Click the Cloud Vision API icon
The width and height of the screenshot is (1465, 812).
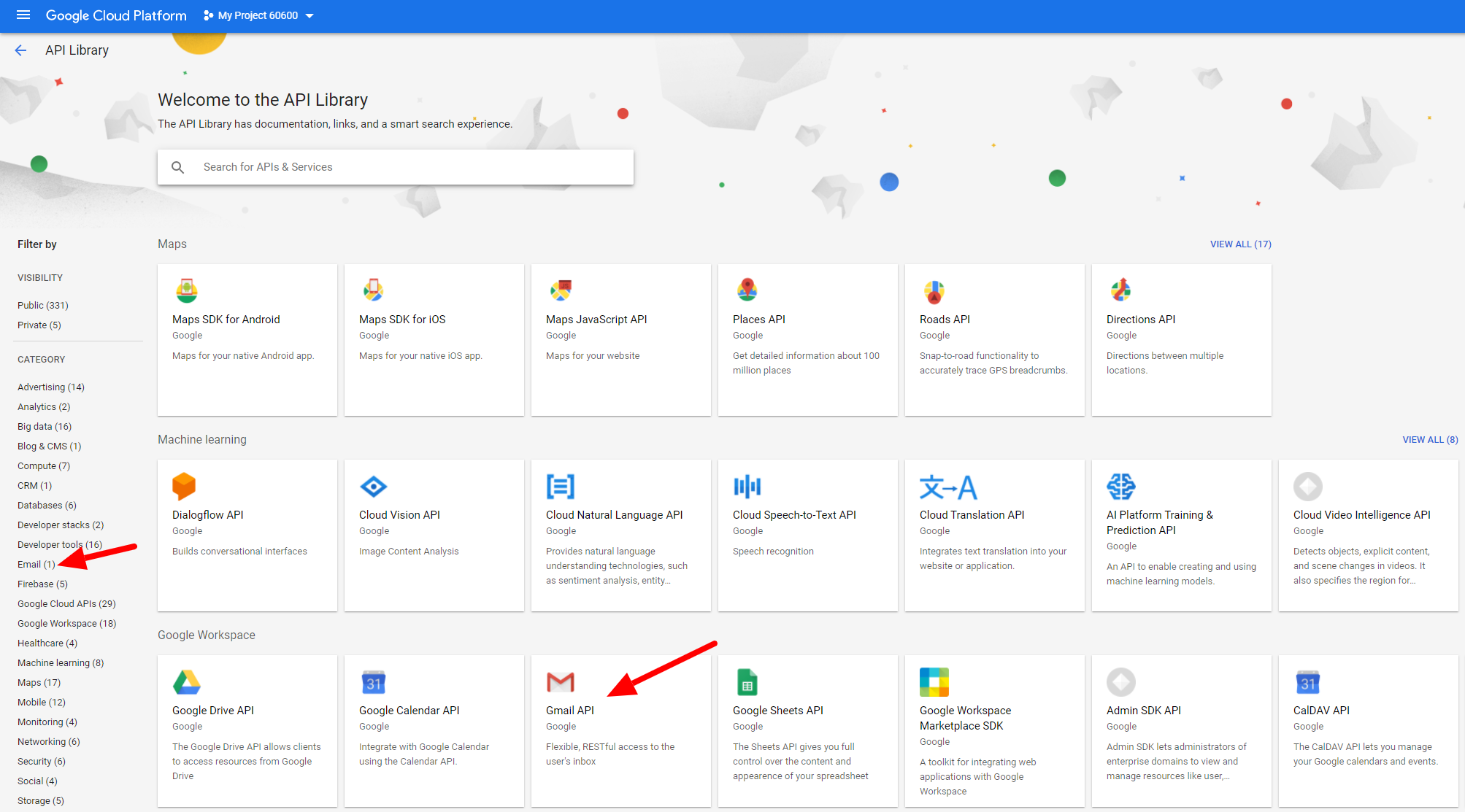pos(373,486)
